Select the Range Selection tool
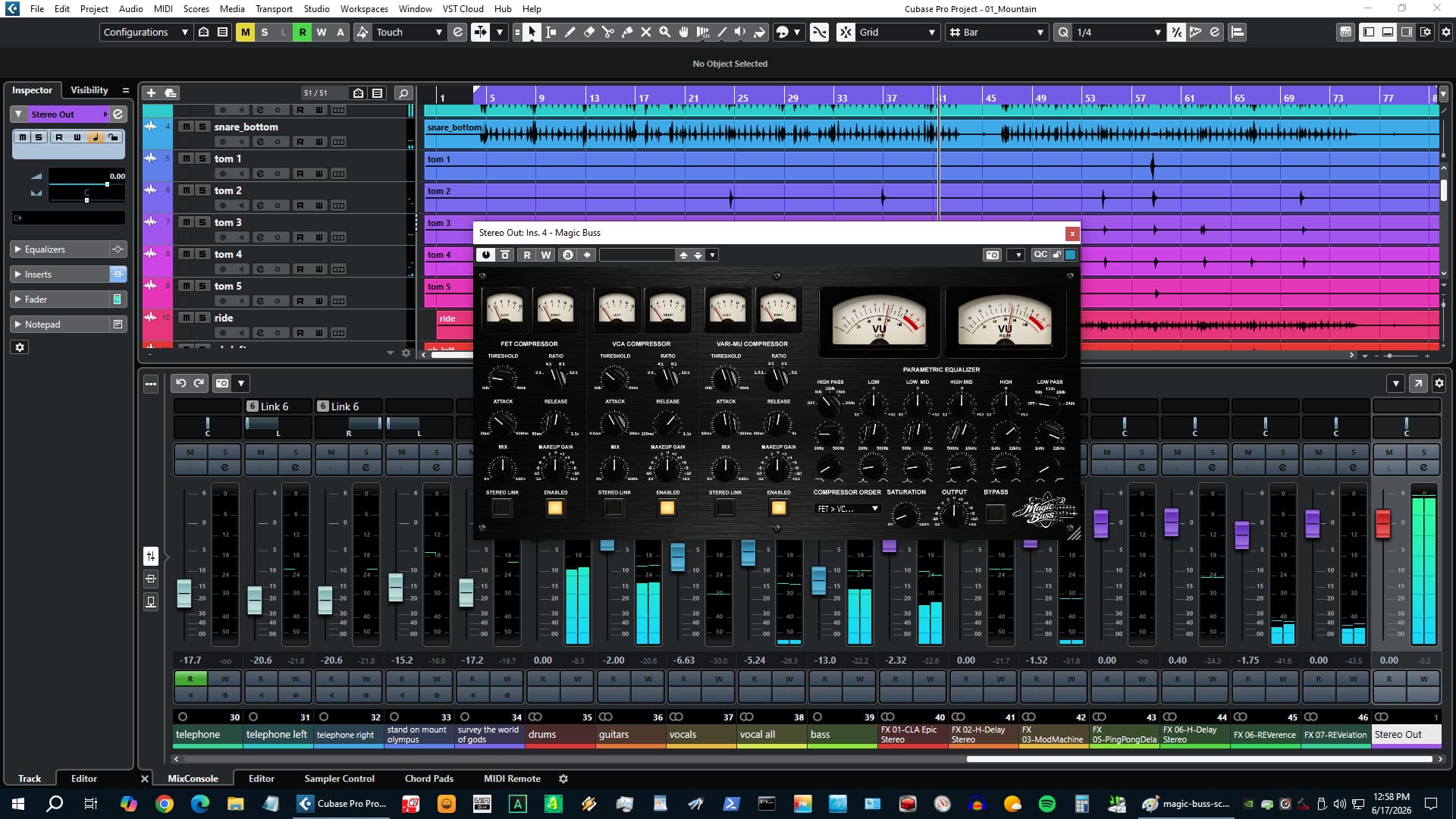Viewport: 1456px width, 819px height. click(x=551, y=32)
